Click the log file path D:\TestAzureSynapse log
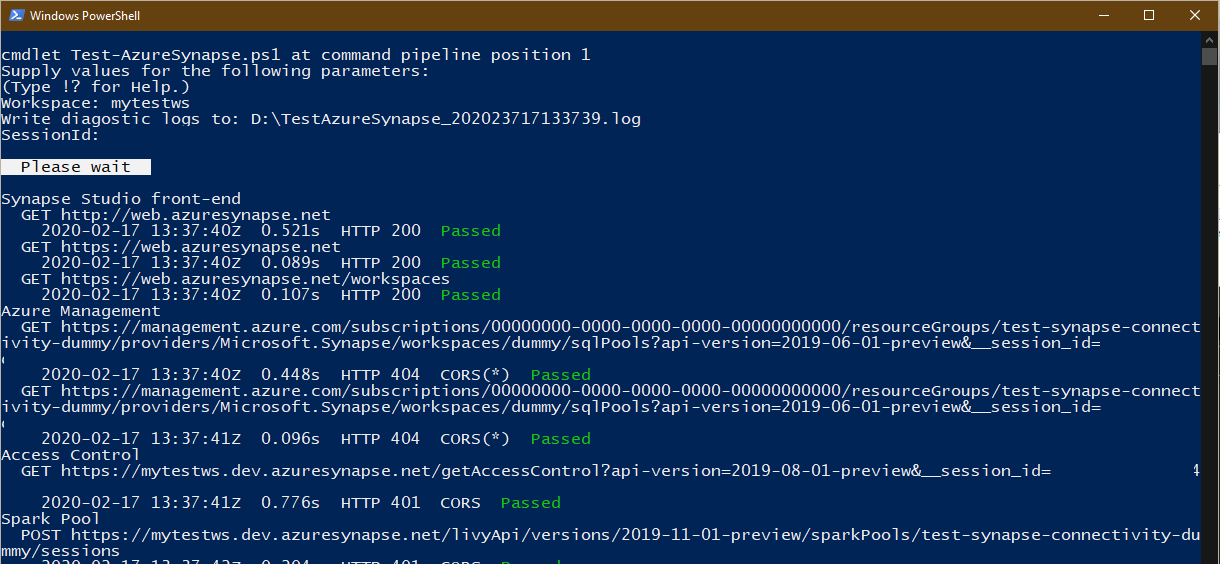 pos(446,119)
